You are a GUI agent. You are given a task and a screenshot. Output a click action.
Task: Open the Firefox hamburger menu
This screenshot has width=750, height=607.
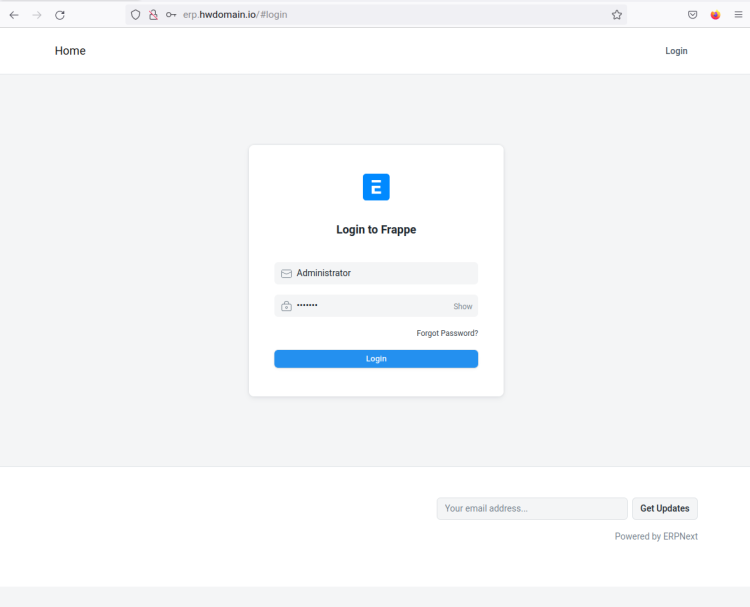738,15
